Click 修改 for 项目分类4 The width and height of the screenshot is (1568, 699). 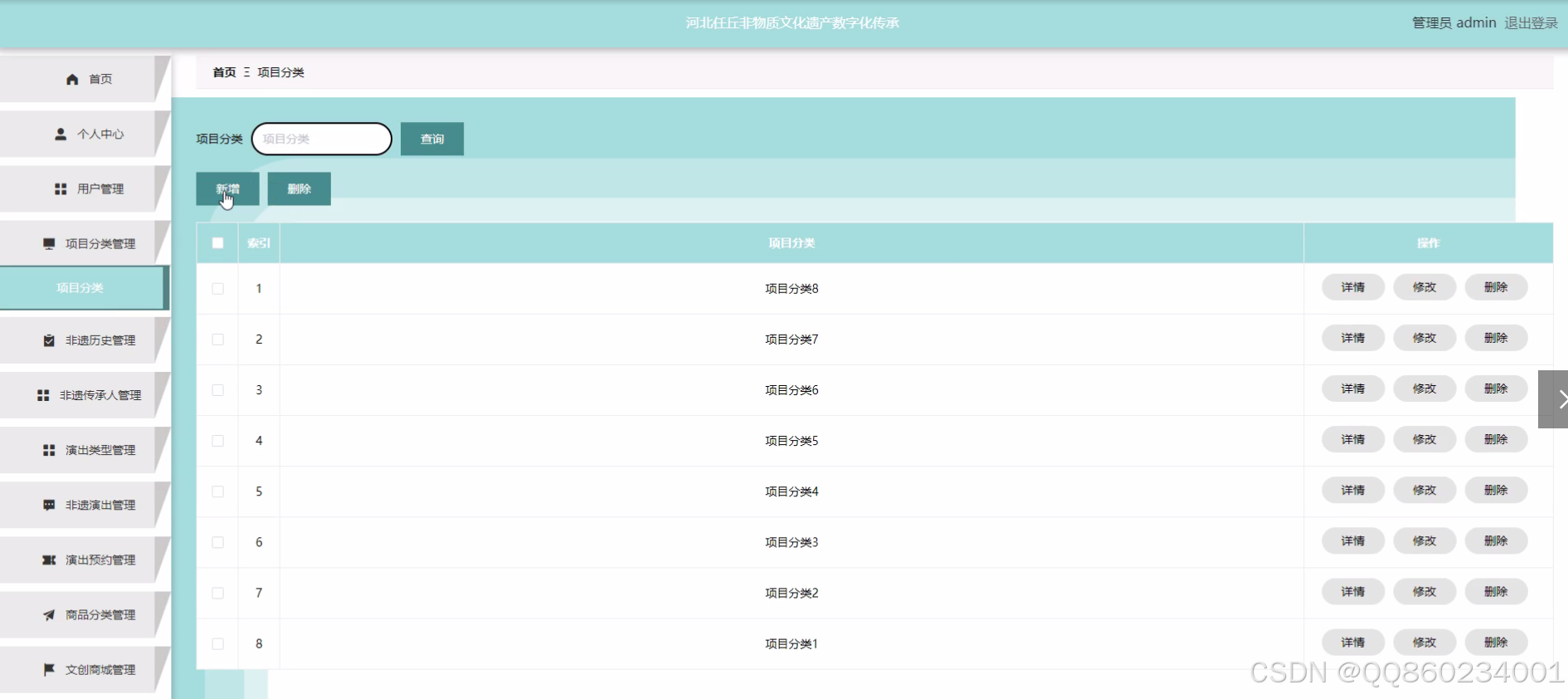(x=1424, y=490)
